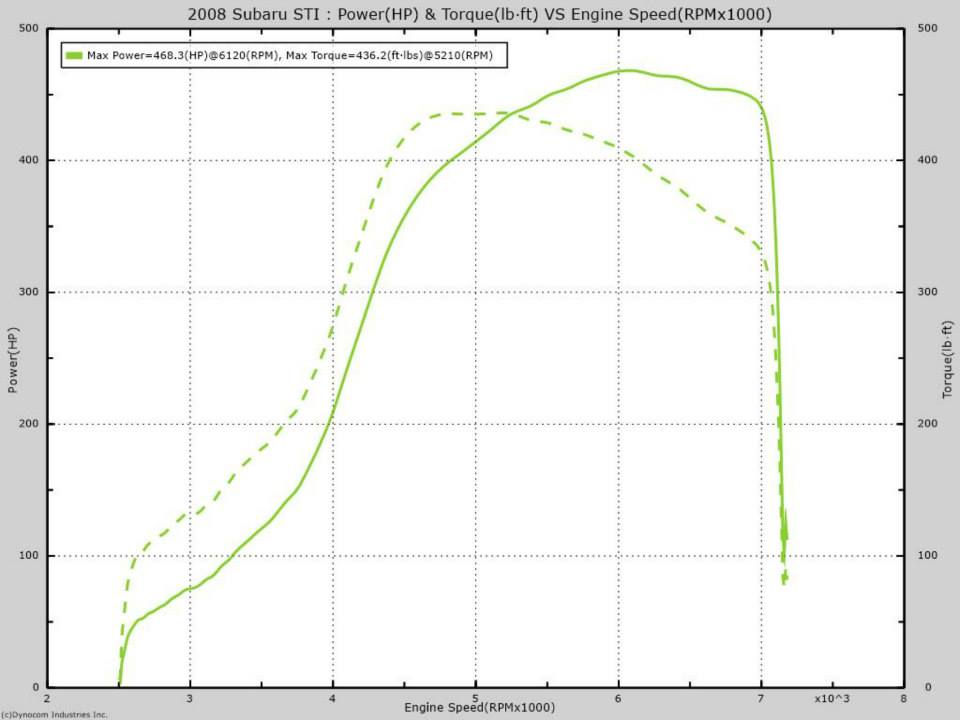Click the x-axis tick label '6'
The height and width of the screenshot is (720, 960).
pyautogui.click(x=618, y=699)
